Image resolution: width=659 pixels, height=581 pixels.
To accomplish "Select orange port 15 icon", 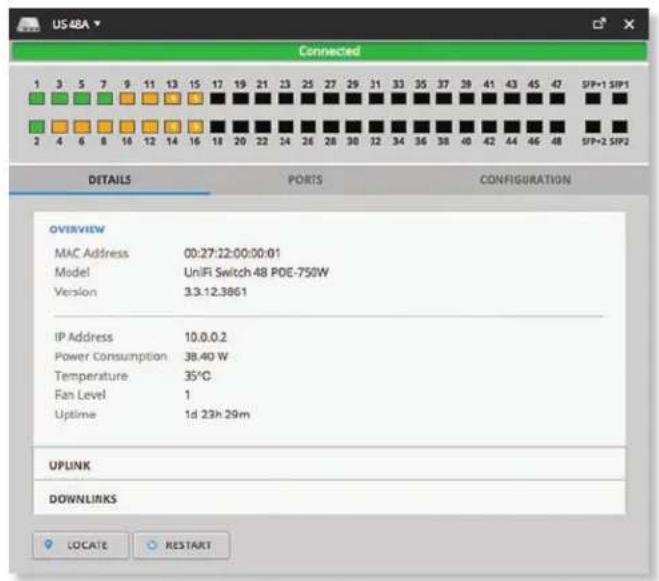I will click(x=195, y=98).
